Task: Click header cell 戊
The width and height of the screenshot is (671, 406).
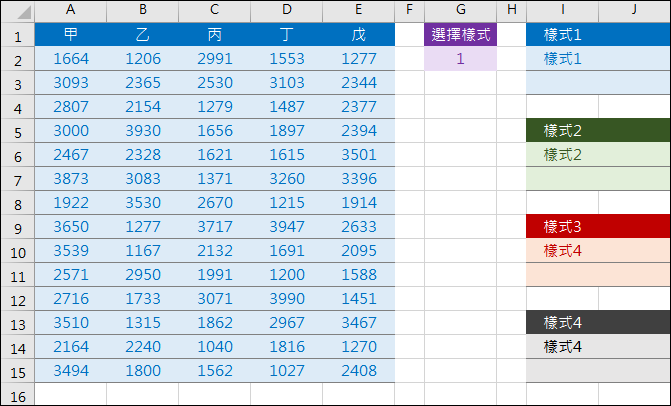Action: coord(359,35)
